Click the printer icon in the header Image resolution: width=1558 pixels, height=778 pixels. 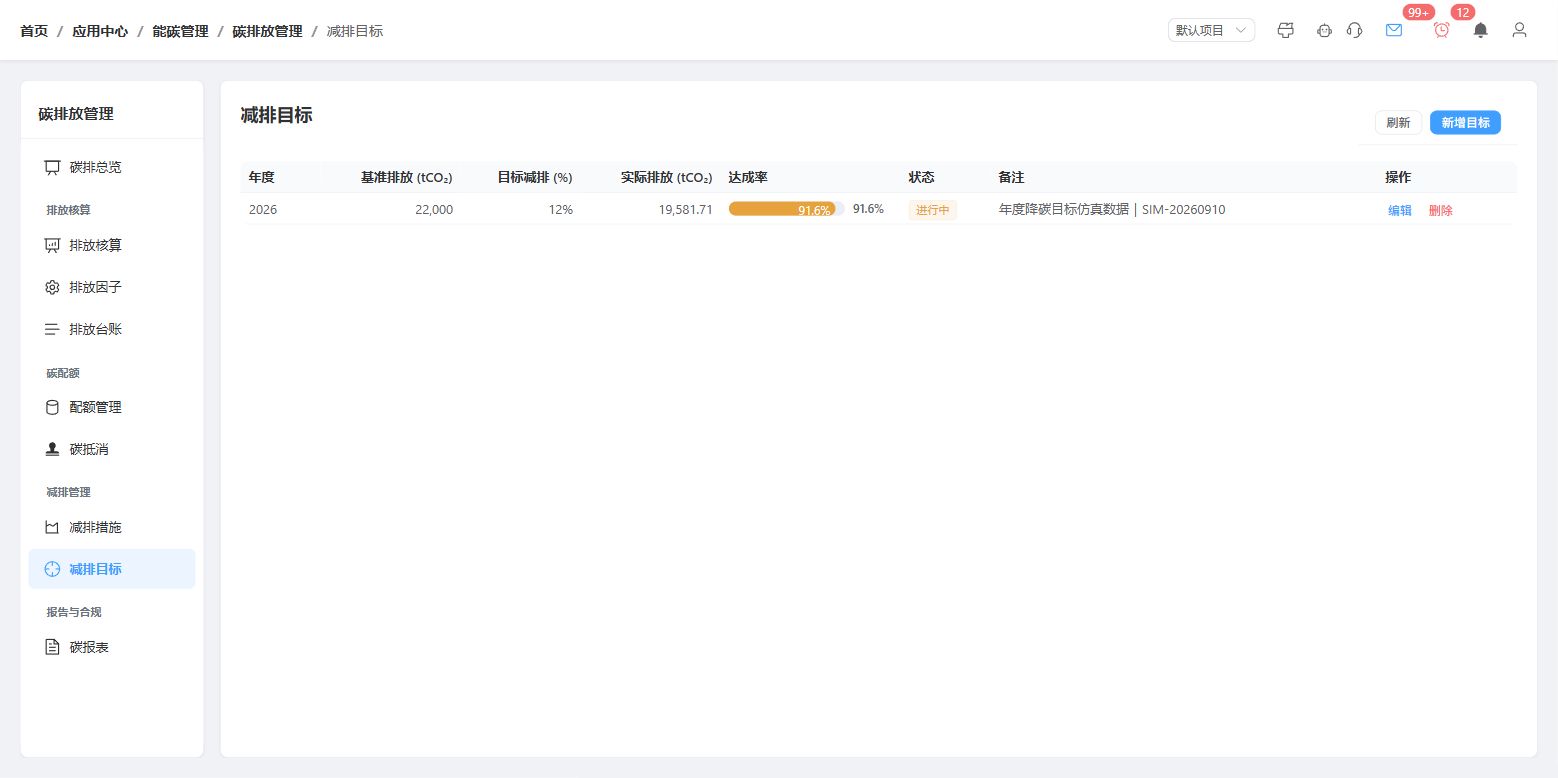point(1286,30)
